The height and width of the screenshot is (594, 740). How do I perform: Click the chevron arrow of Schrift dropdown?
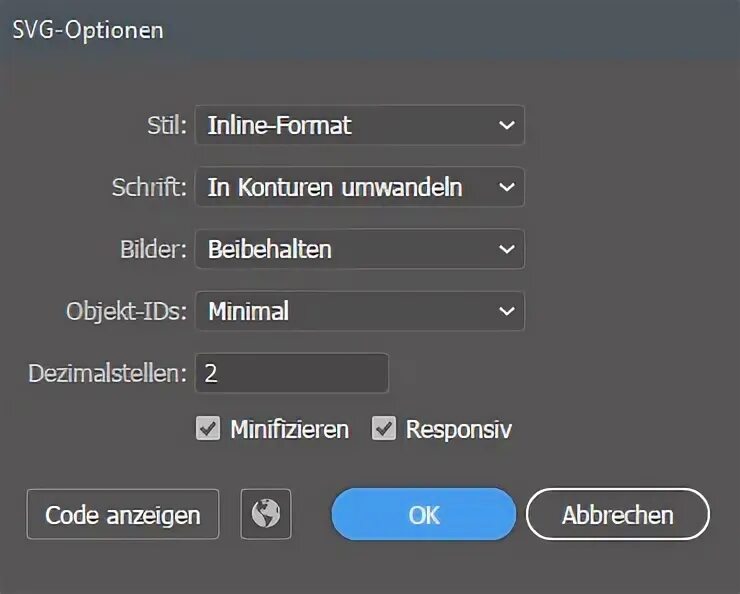pyautogui.click(x=506, y=187)
